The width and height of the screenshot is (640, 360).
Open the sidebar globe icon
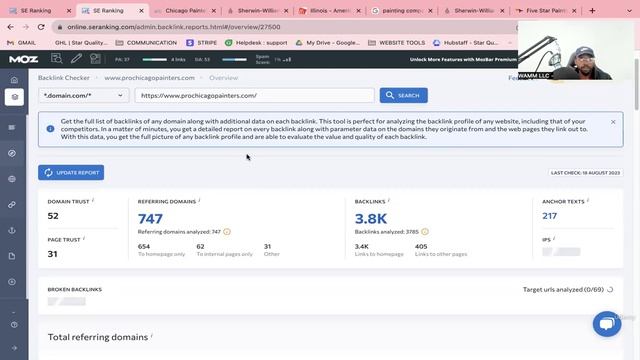(12, 179)
